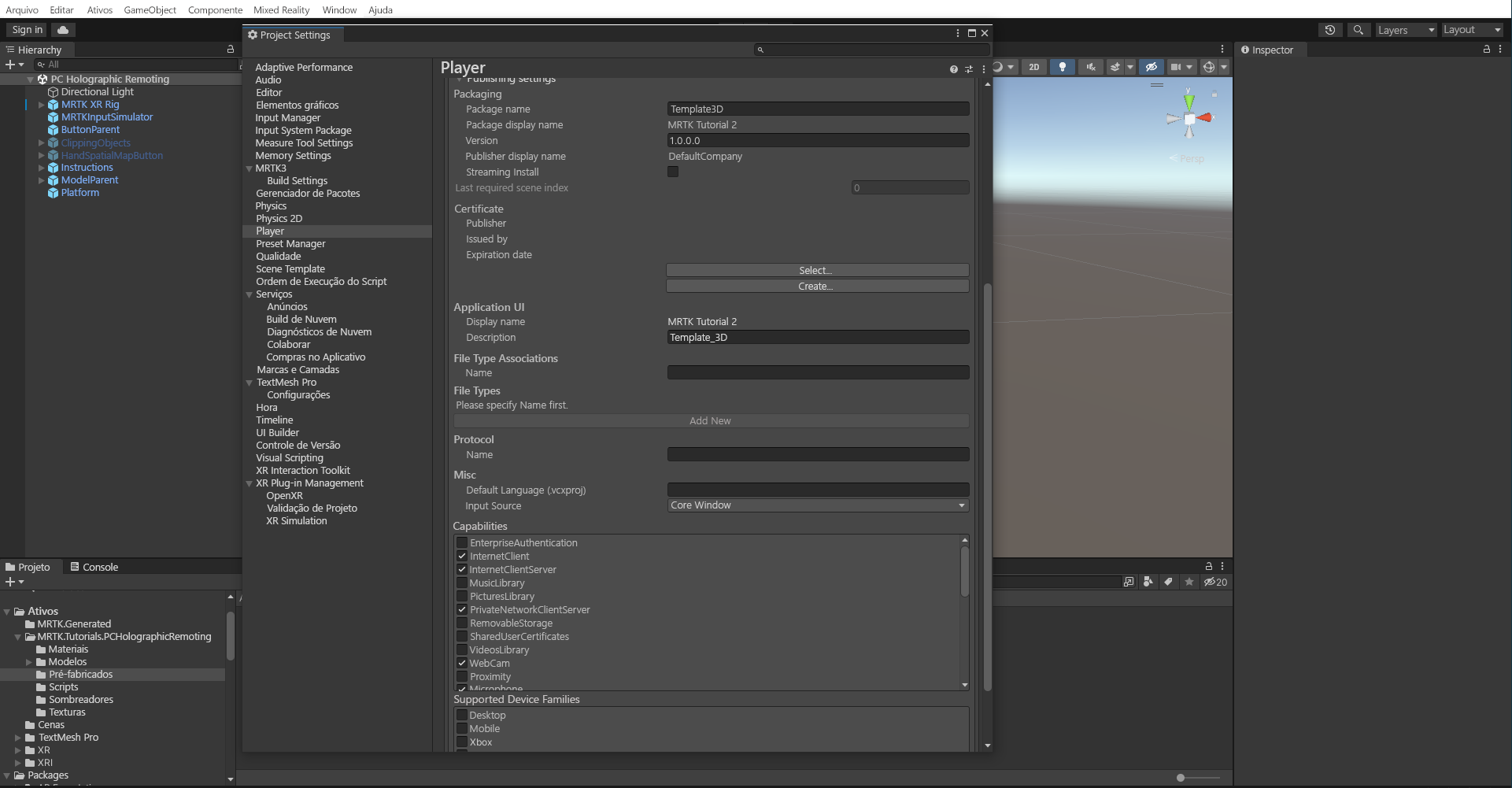Disable the WebCam capability
The image size is (1512, 788).
(462, 663)
